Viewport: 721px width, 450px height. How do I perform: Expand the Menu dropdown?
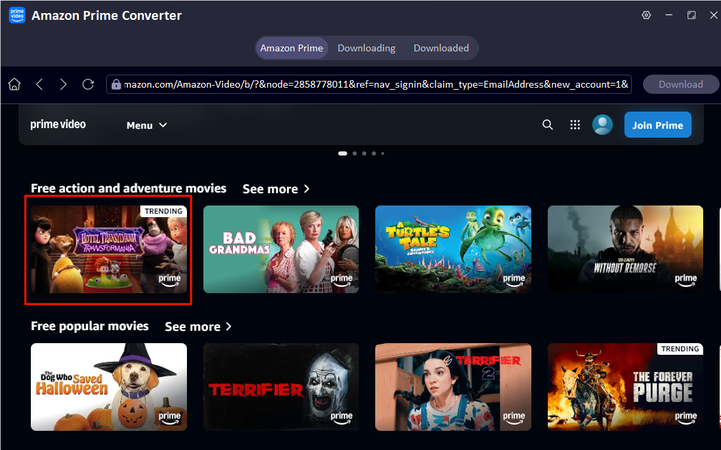coord(147,125)
